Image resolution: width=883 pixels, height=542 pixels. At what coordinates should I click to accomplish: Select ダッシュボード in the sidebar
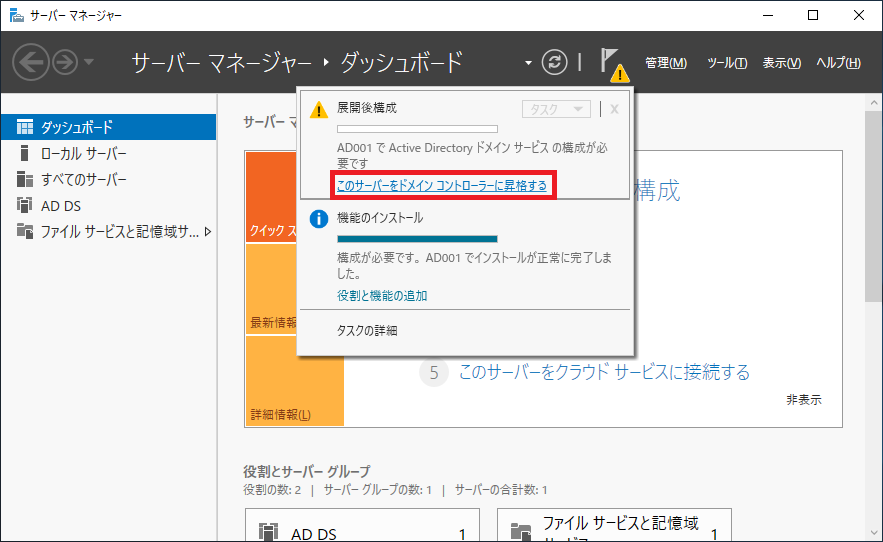click(108, 127)
